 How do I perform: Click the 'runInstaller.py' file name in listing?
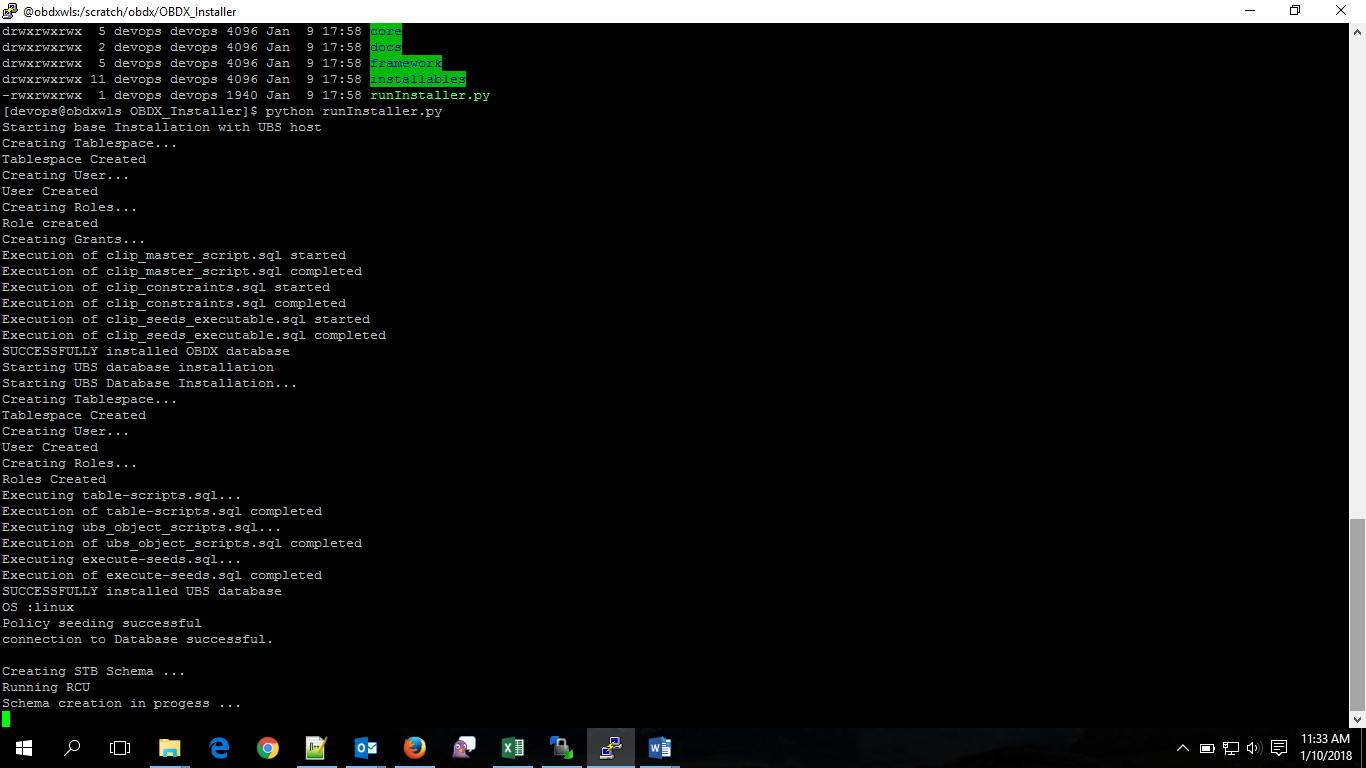430,95
